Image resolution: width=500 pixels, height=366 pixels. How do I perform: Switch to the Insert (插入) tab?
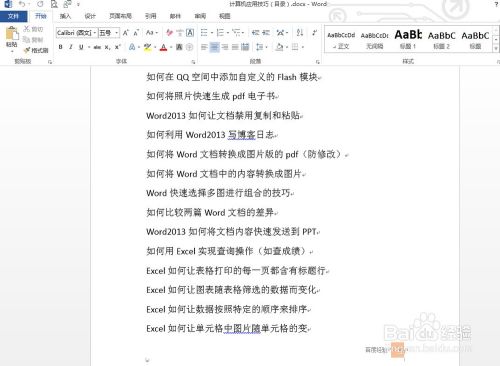65,16
